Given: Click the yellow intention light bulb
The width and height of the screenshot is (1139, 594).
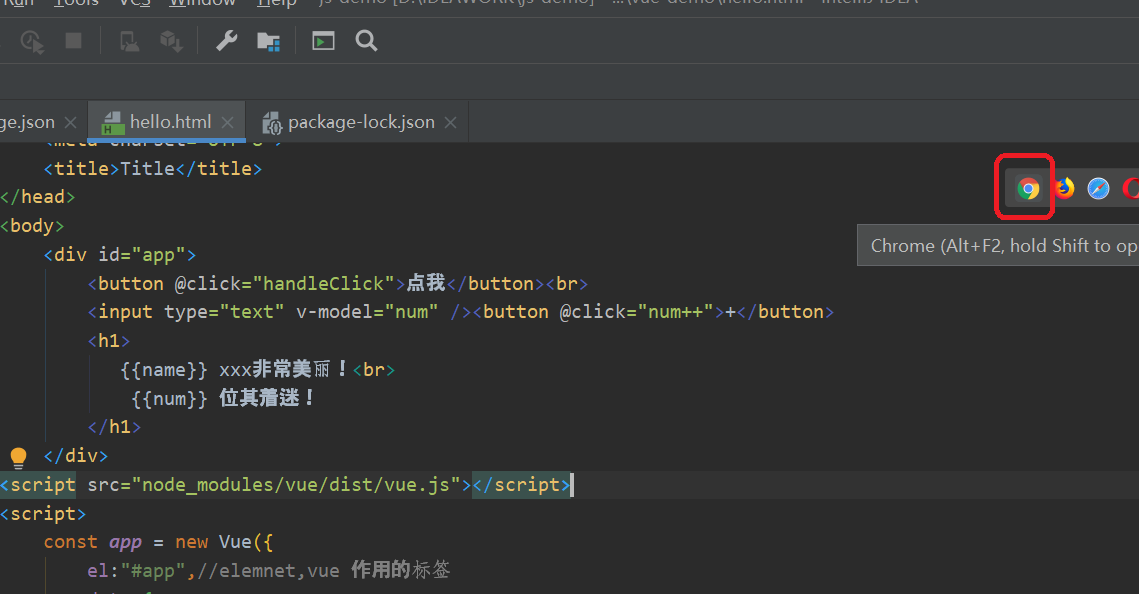Looking at the screenshot, I should pos(18,457).
